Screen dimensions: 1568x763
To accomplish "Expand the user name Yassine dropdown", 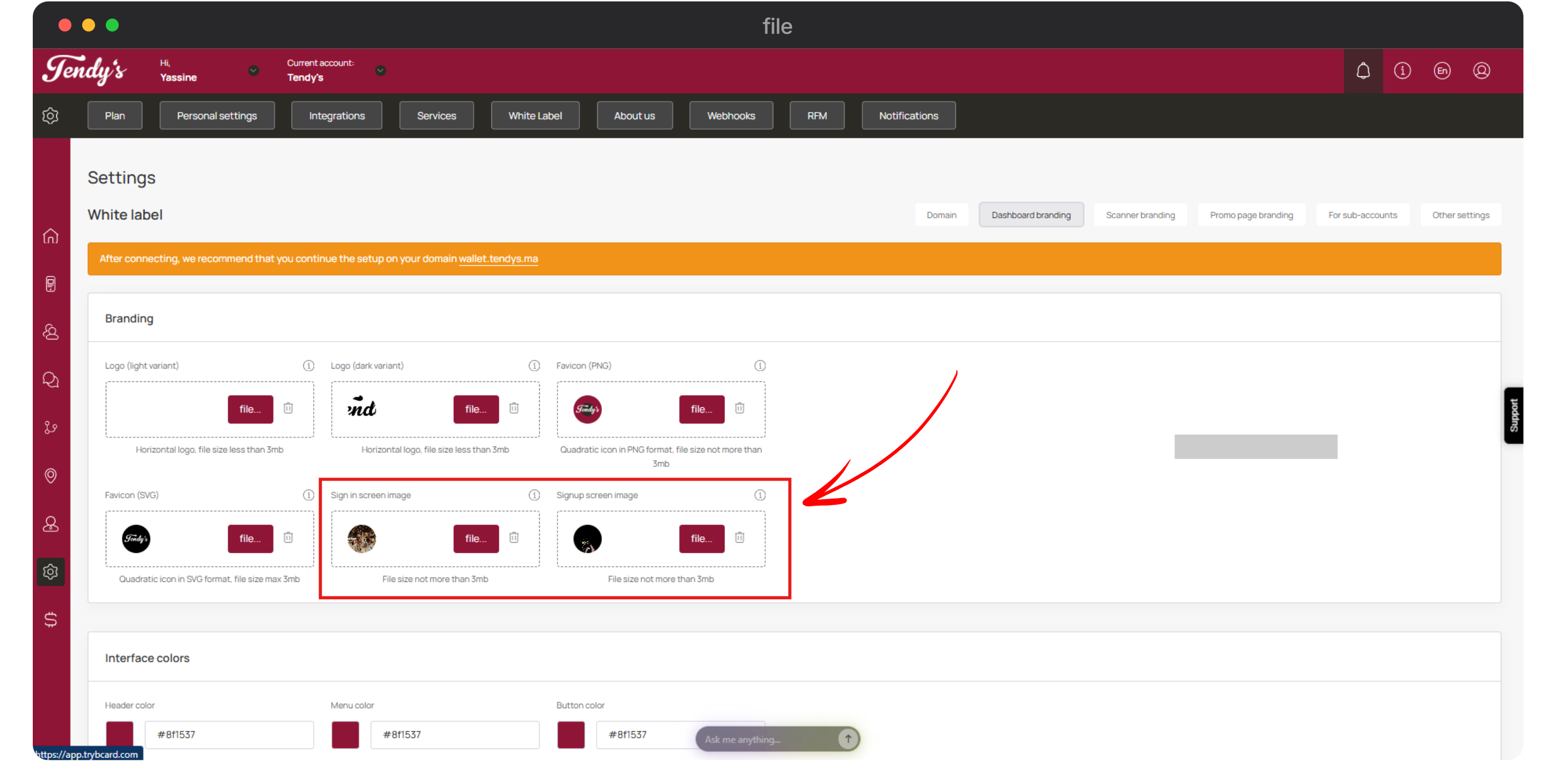I will [254, 70].
